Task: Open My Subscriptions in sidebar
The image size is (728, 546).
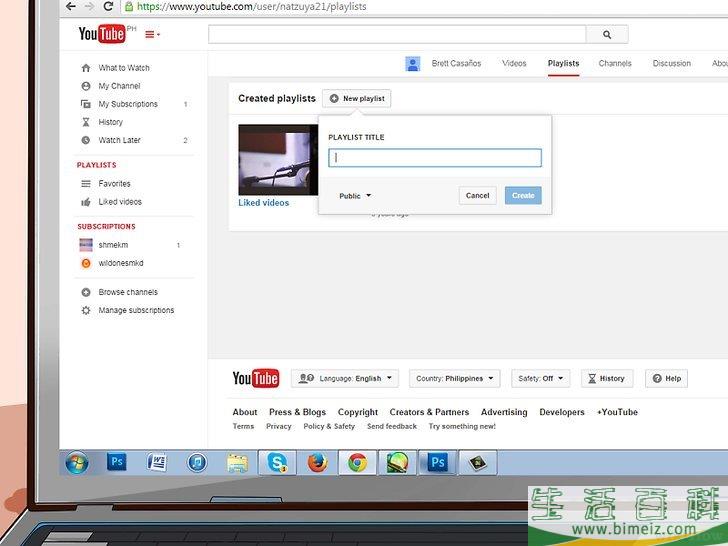Action: coord(128,104)
